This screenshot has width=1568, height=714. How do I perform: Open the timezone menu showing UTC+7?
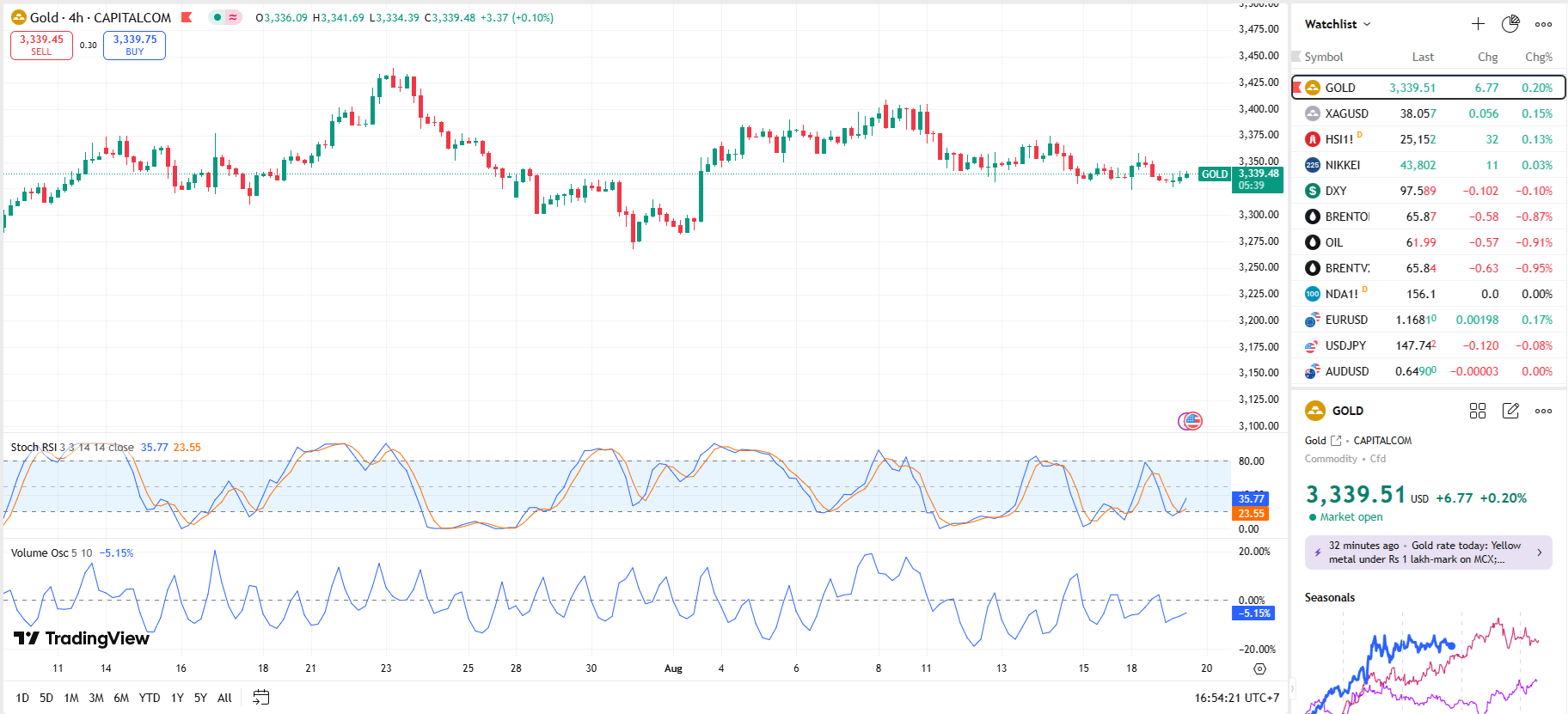(x=1236, y=698)
